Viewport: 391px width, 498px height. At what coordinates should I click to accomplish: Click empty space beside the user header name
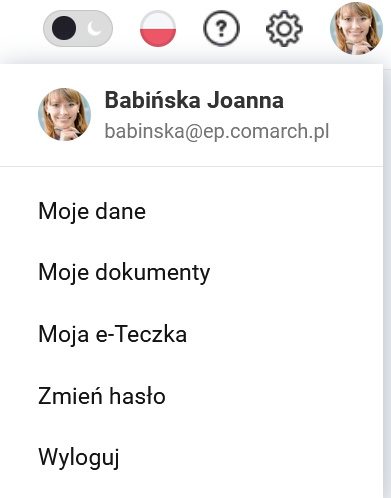tap(333, 100)
